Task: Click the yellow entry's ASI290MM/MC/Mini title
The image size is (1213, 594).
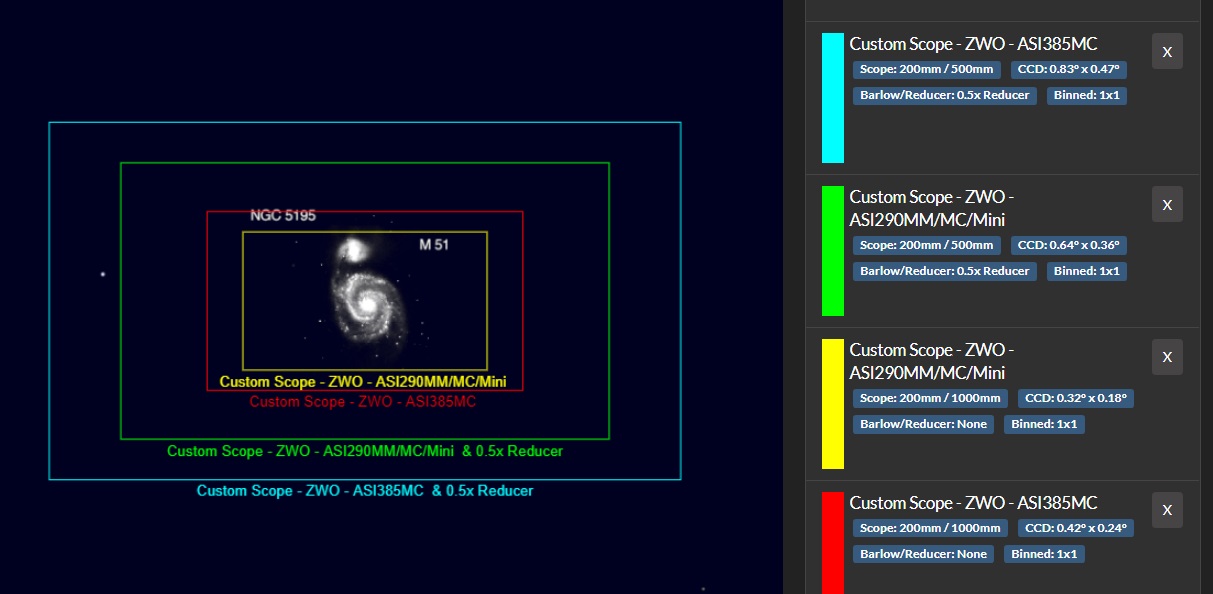Action: pos(932,361)
